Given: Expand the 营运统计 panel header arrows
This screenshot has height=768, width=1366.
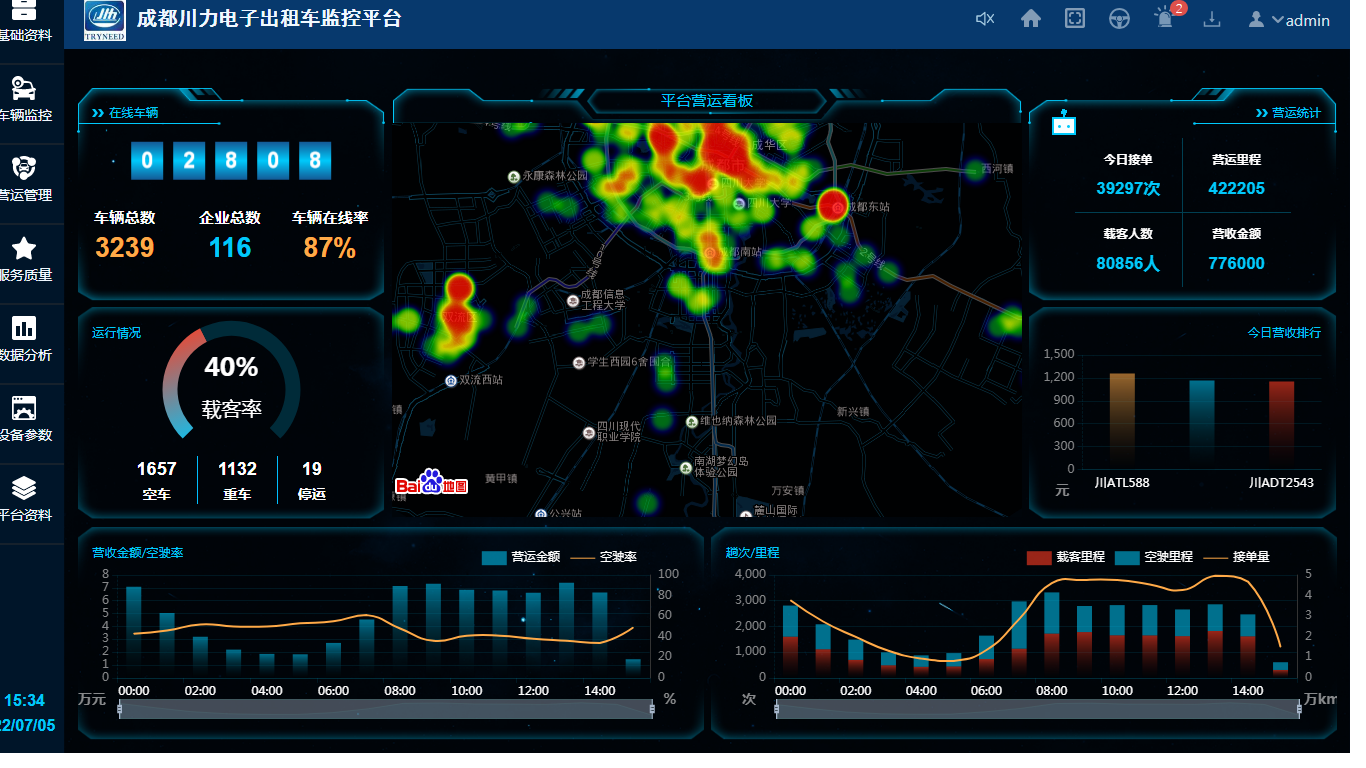Looking at the screenshot, I should point(1262,113).
